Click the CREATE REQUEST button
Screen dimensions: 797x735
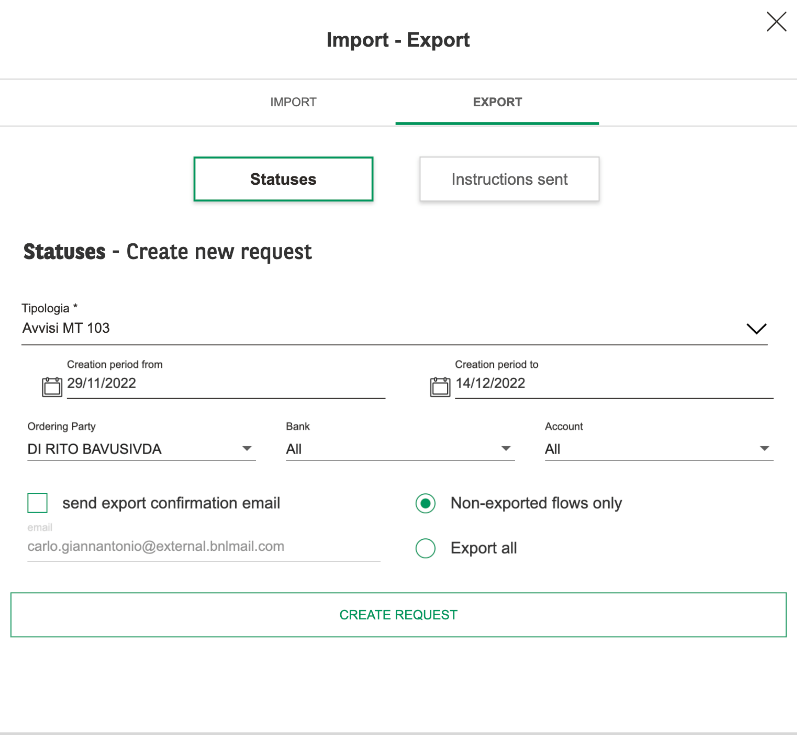pos(398,615)
